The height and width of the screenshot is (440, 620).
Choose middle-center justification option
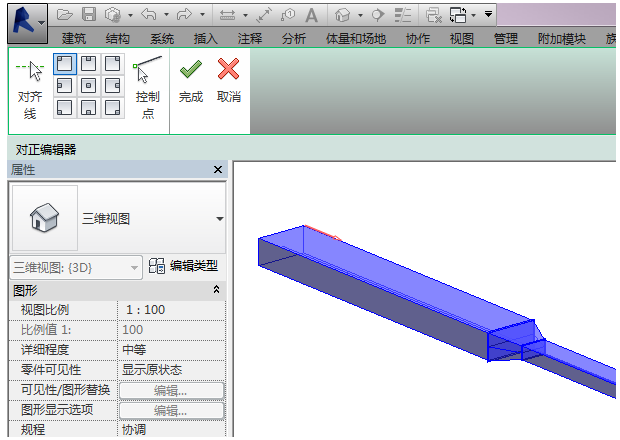88,85
